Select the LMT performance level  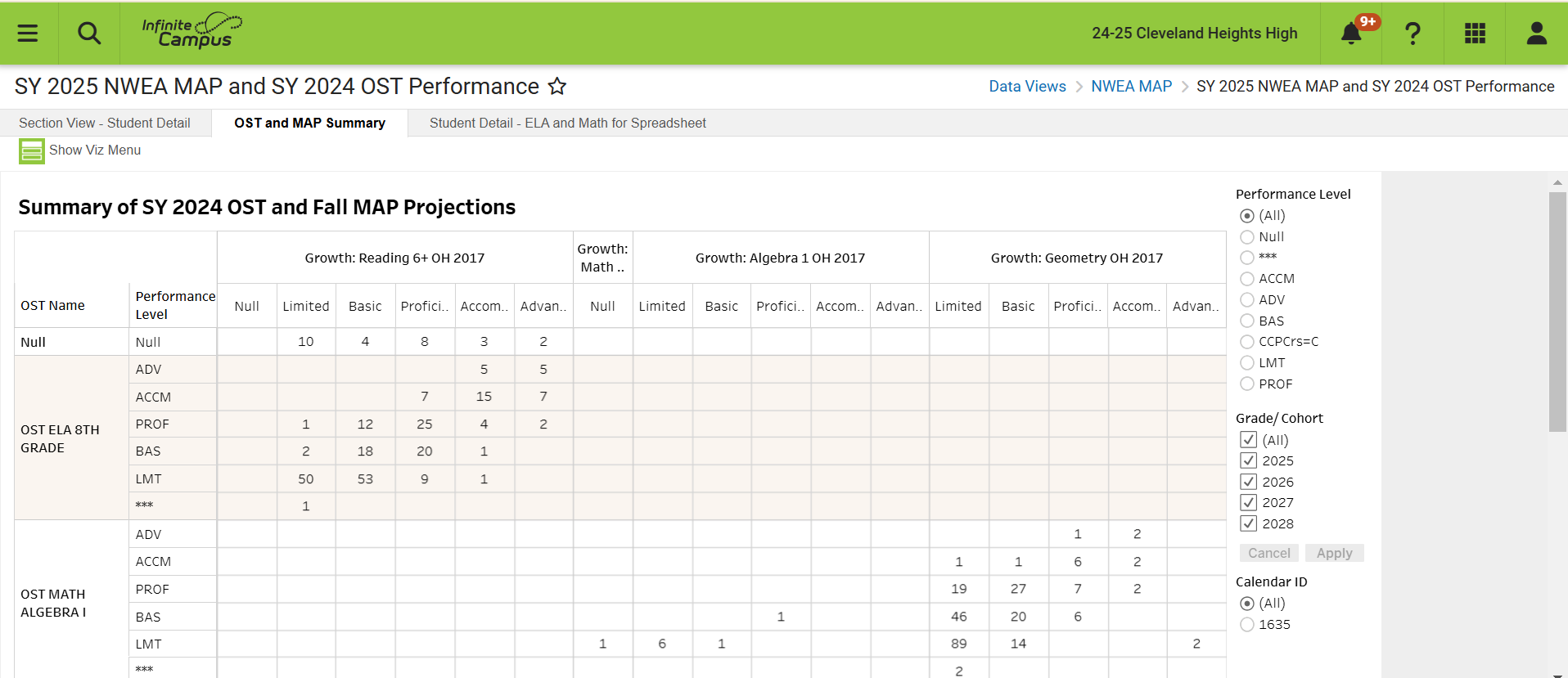point(1247,363)
